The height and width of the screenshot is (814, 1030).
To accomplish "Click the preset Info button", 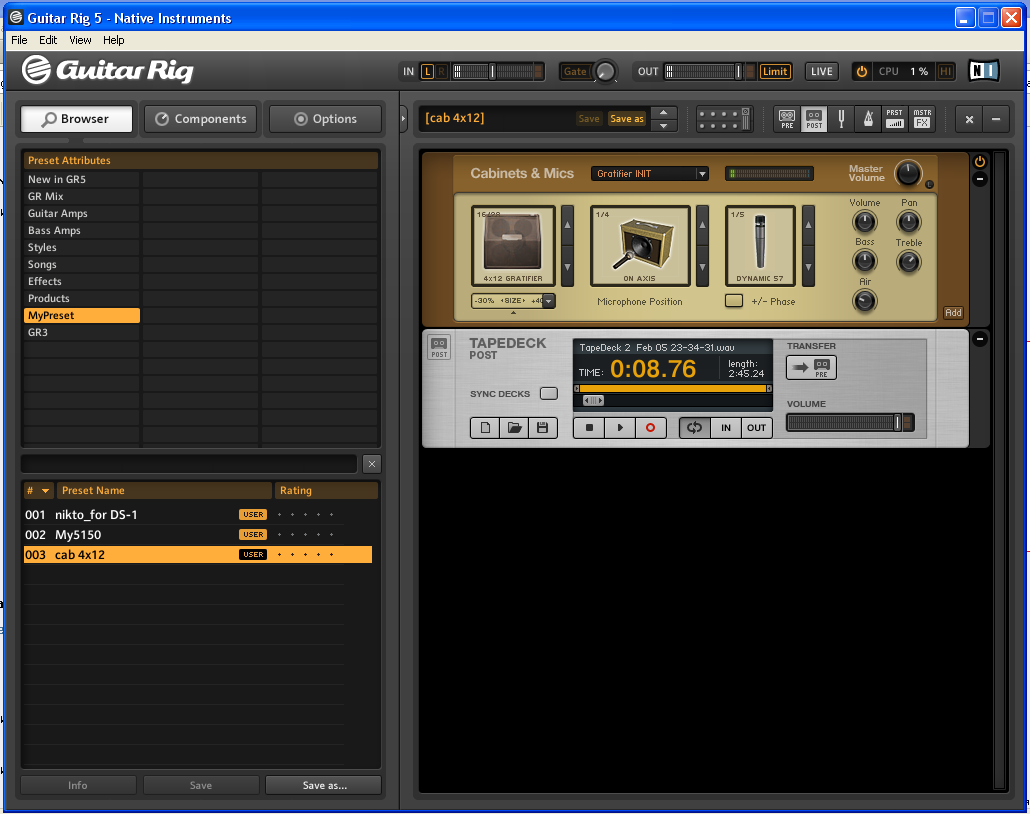I will pyautogui.click(x=78, y=785).
